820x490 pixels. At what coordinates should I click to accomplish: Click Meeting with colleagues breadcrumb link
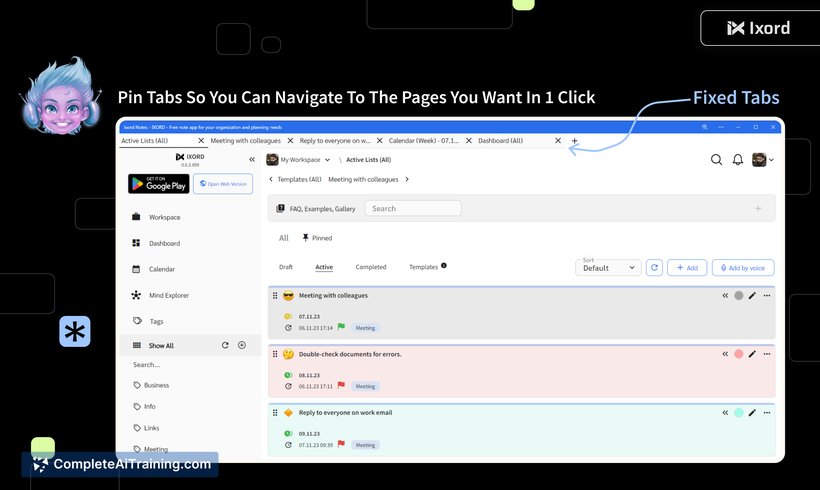point(363,179)
